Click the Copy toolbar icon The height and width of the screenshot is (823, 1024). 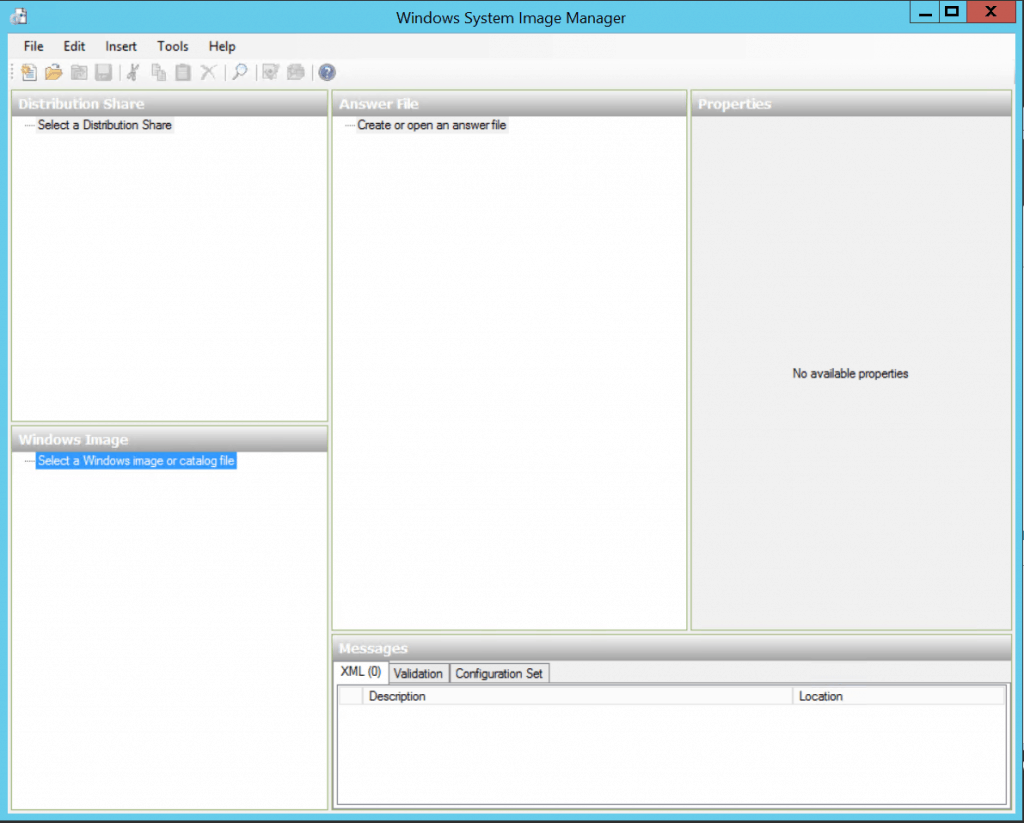[x=158, y=73]
